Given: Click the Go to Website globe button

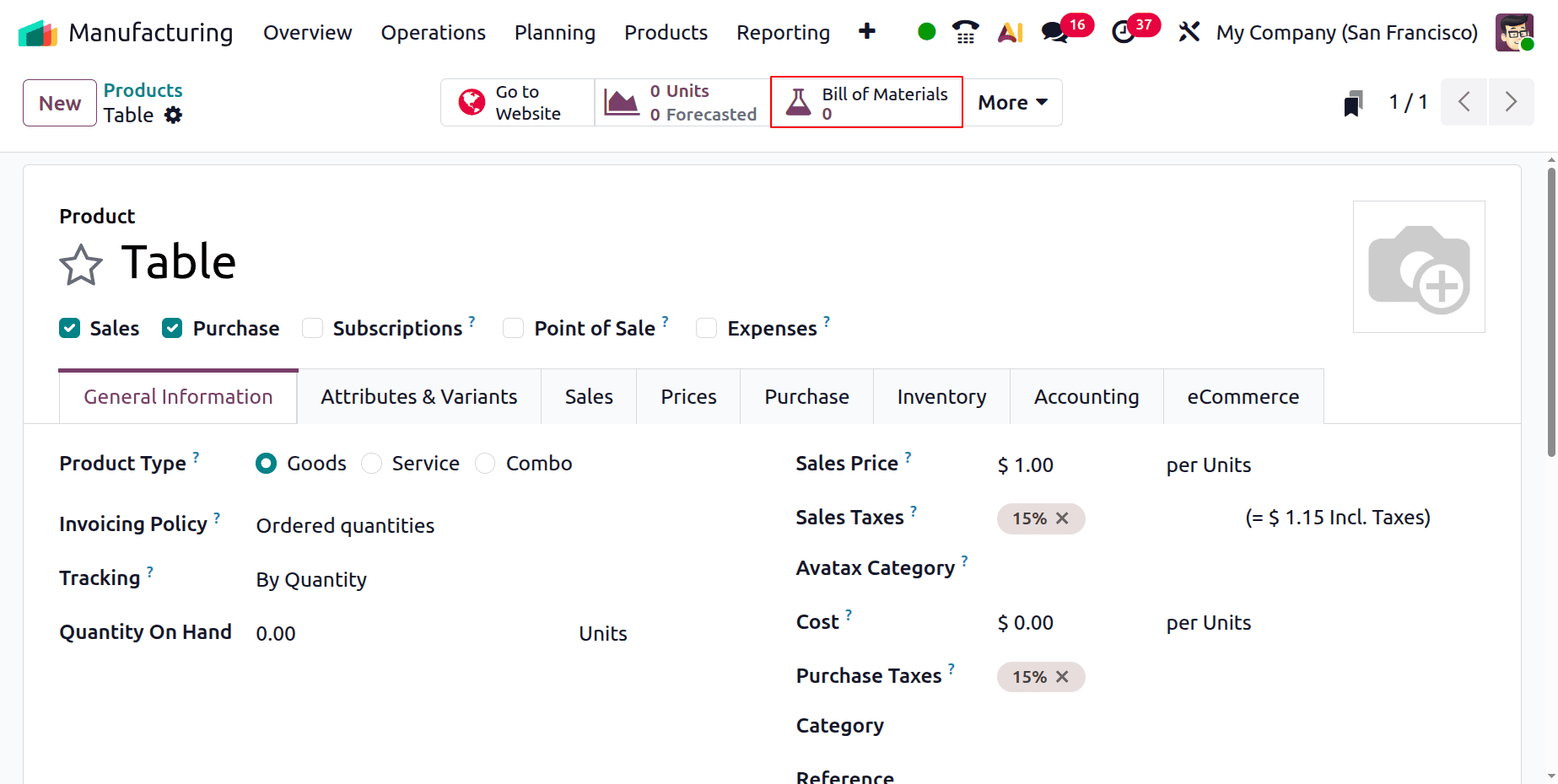Looking at the screenshot, I should [x=518, y=103].
